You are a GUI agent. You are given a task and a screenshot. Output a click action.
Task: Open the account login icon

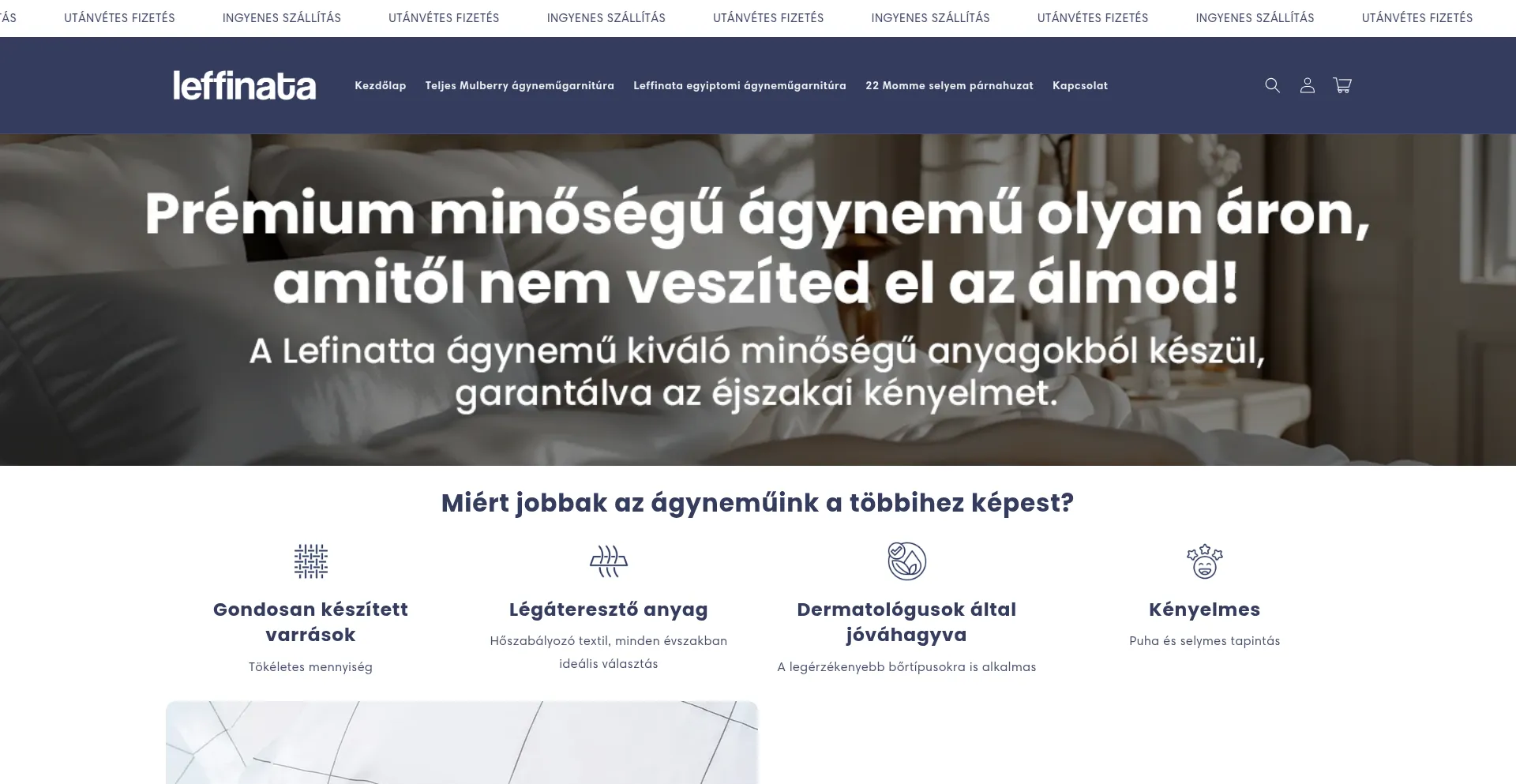1308,85
